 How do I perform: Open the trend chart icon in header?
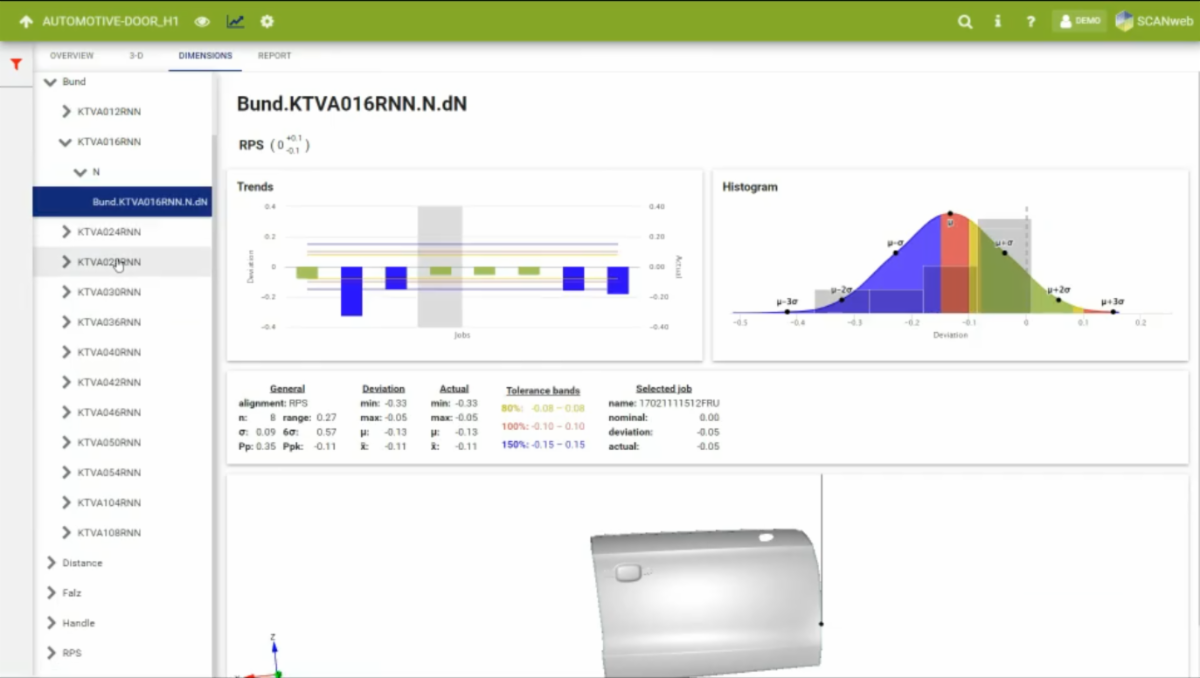coord(235,21)
